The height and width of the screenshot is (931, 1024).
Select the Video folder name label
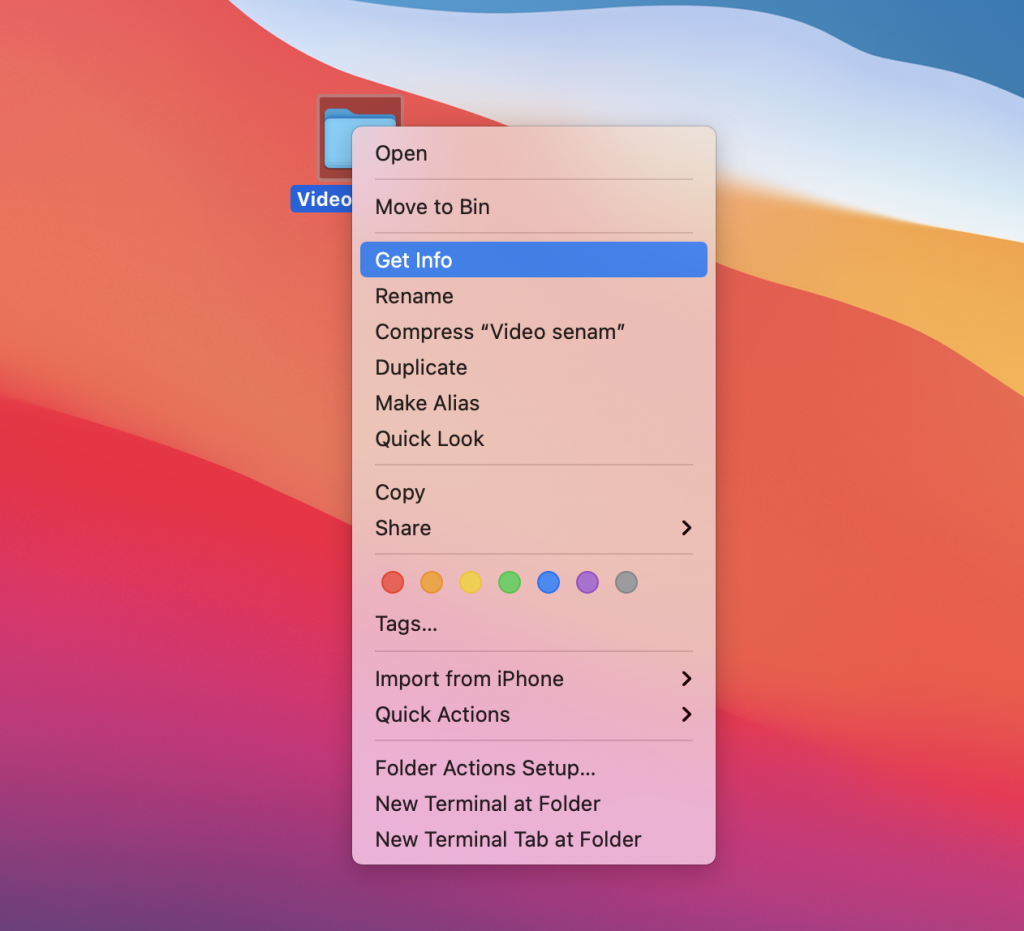click(x=323, y=199)
